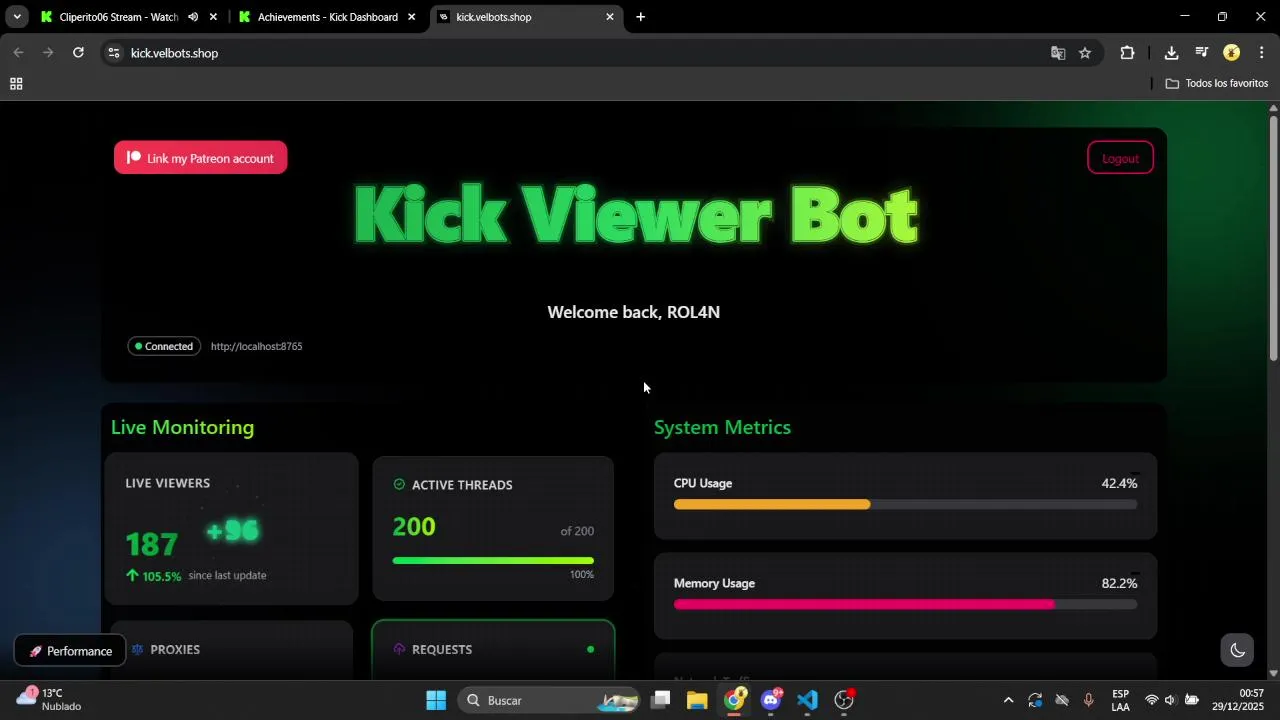Click the Connected status badge
This screenshot has width=1280, height=720.
164,346
